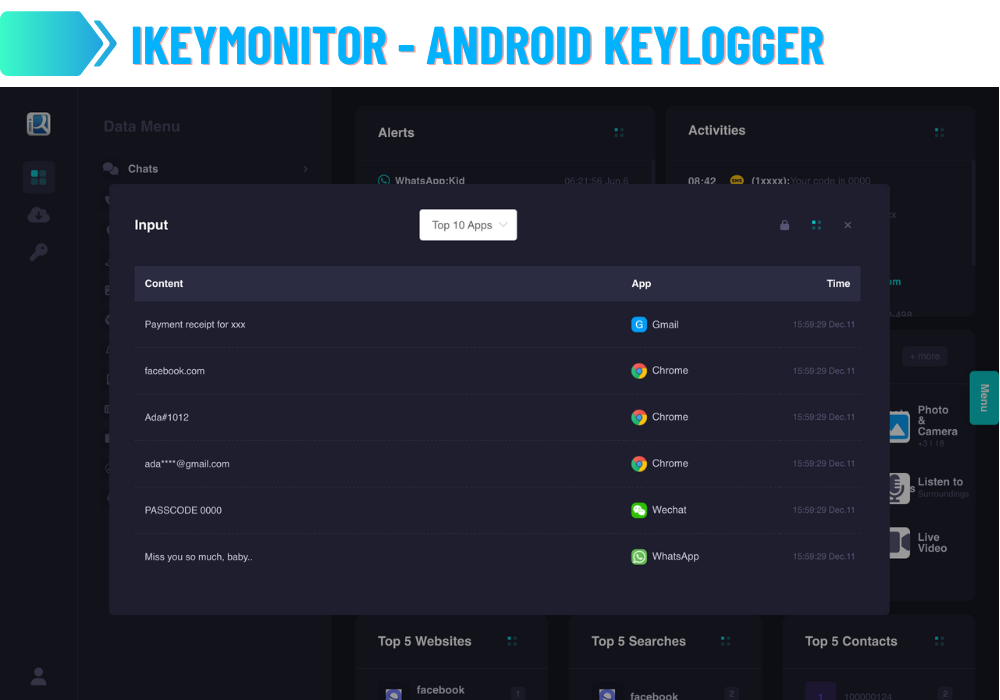Select the 'PASSCODE 0000' input entry
The image size is (1000, 700).
183,511
